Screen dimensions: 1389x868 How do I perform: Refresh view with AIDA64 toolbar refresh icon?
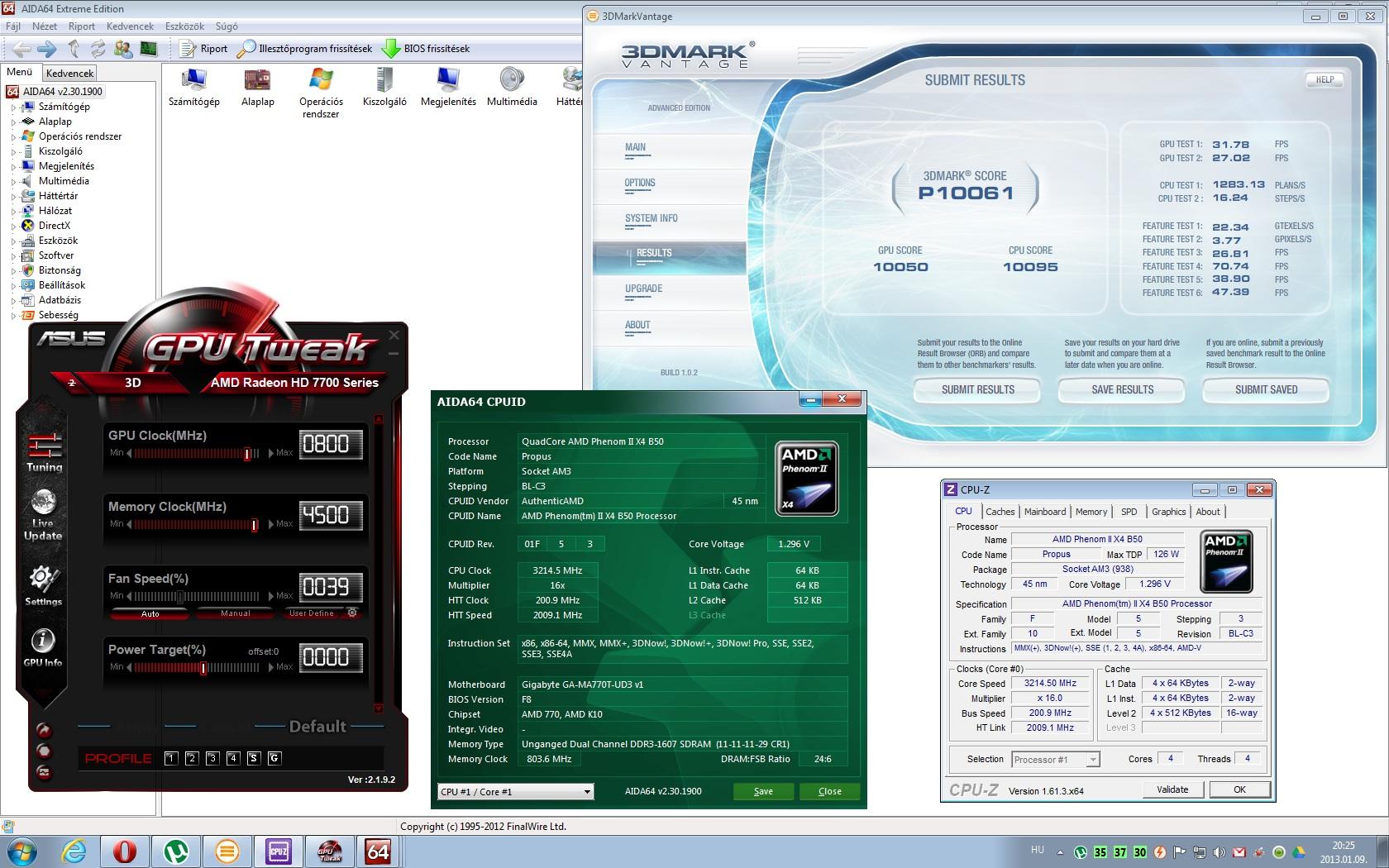[98, 49]
